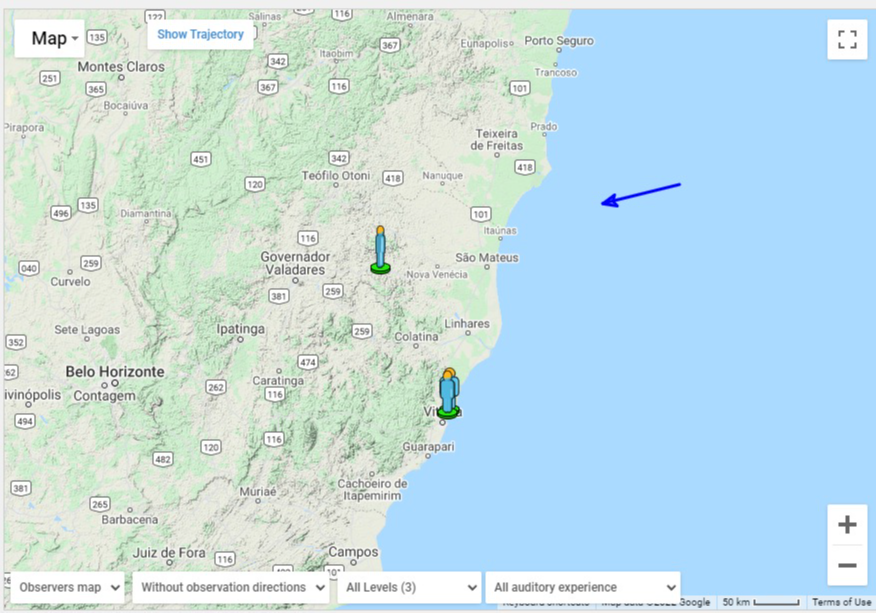Click the observer marker at Vitória
Viewport: 877px width, 613px height.
[x=448, y=394]
